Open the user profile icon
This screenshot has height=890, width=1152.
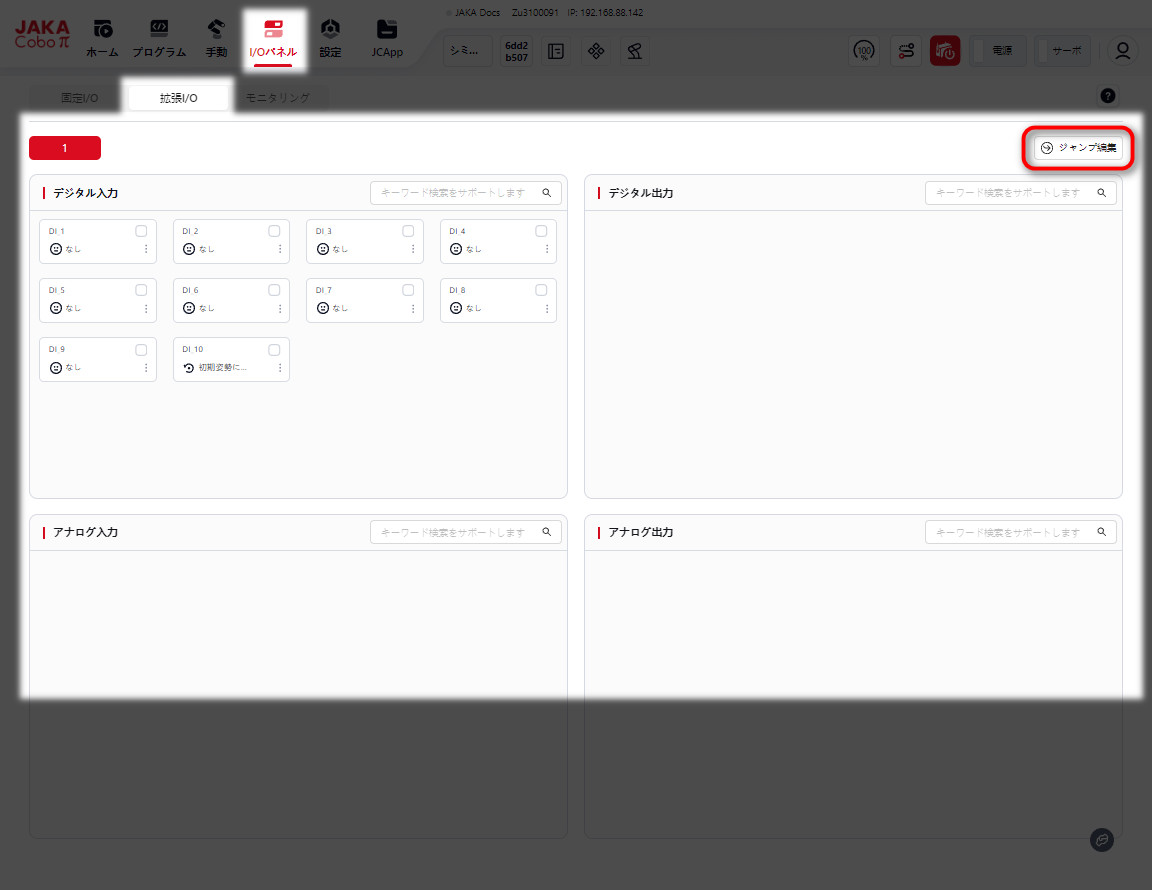pyautogui.click(x=1124, y=51)
